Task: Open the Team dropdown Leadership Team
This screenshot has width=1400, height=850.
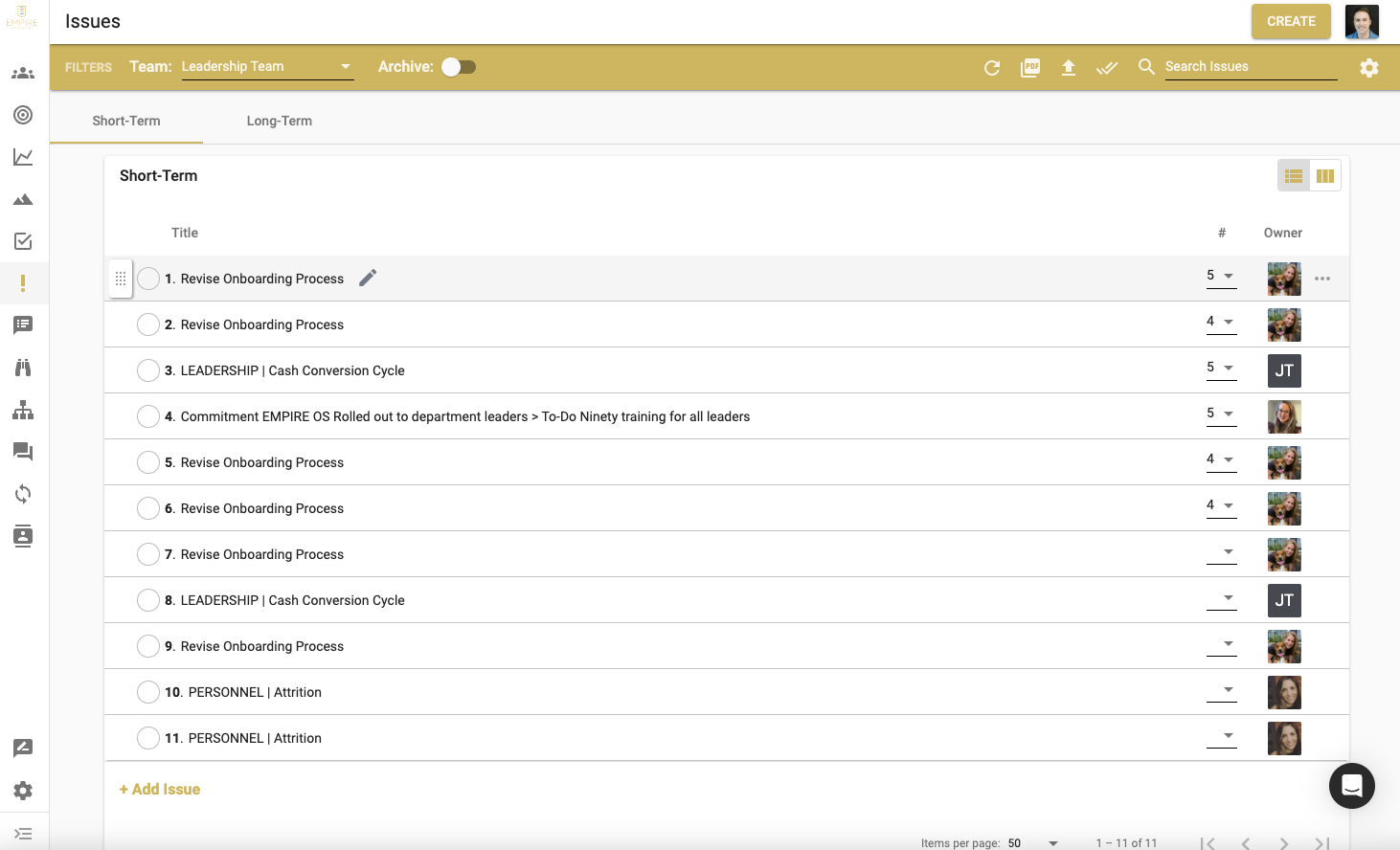Action: click(267, 67)
